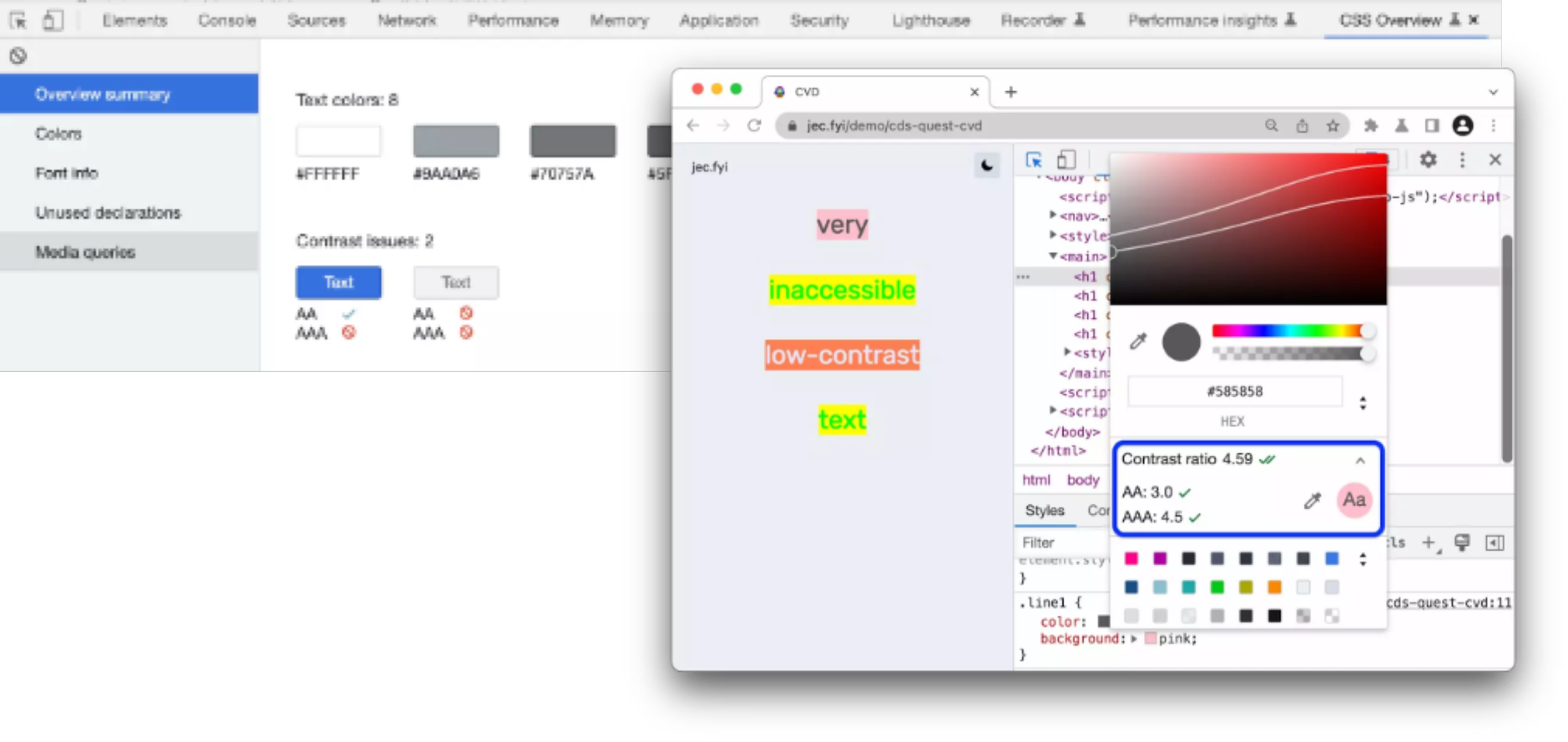1568x742 pixels.
Task: Collapse the Contrast ratio section
Action: coord(1360,460)
